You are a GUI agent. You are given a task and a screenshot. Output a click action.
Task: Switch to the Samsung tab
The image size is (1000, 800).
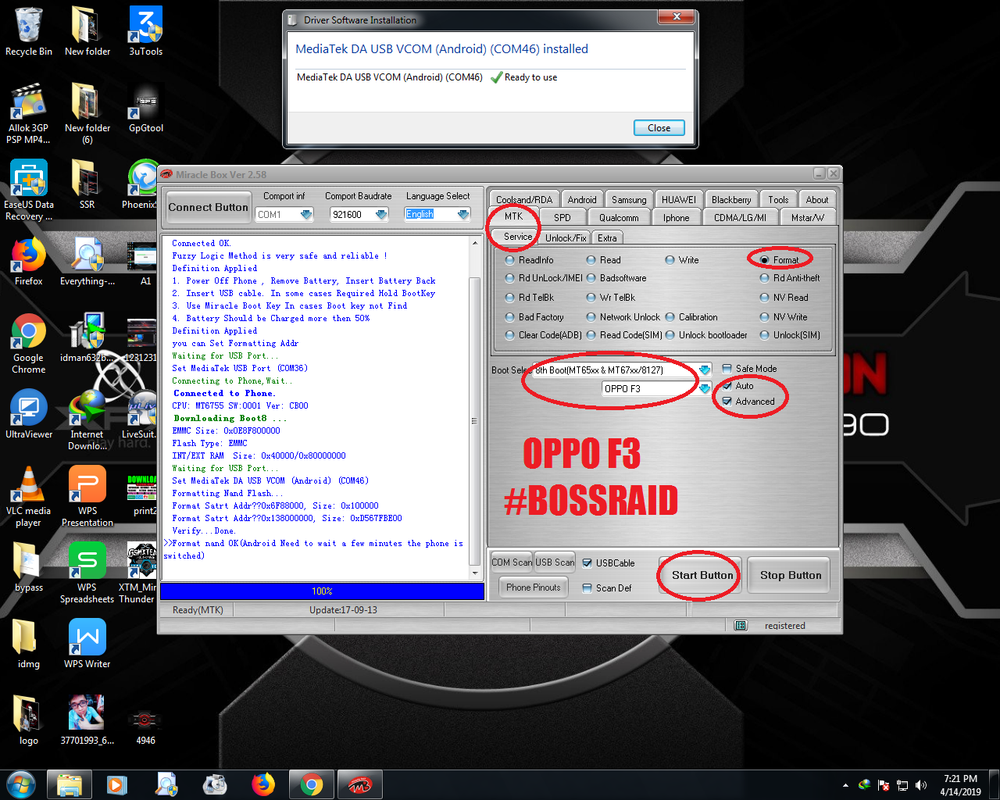click(629, 200)
